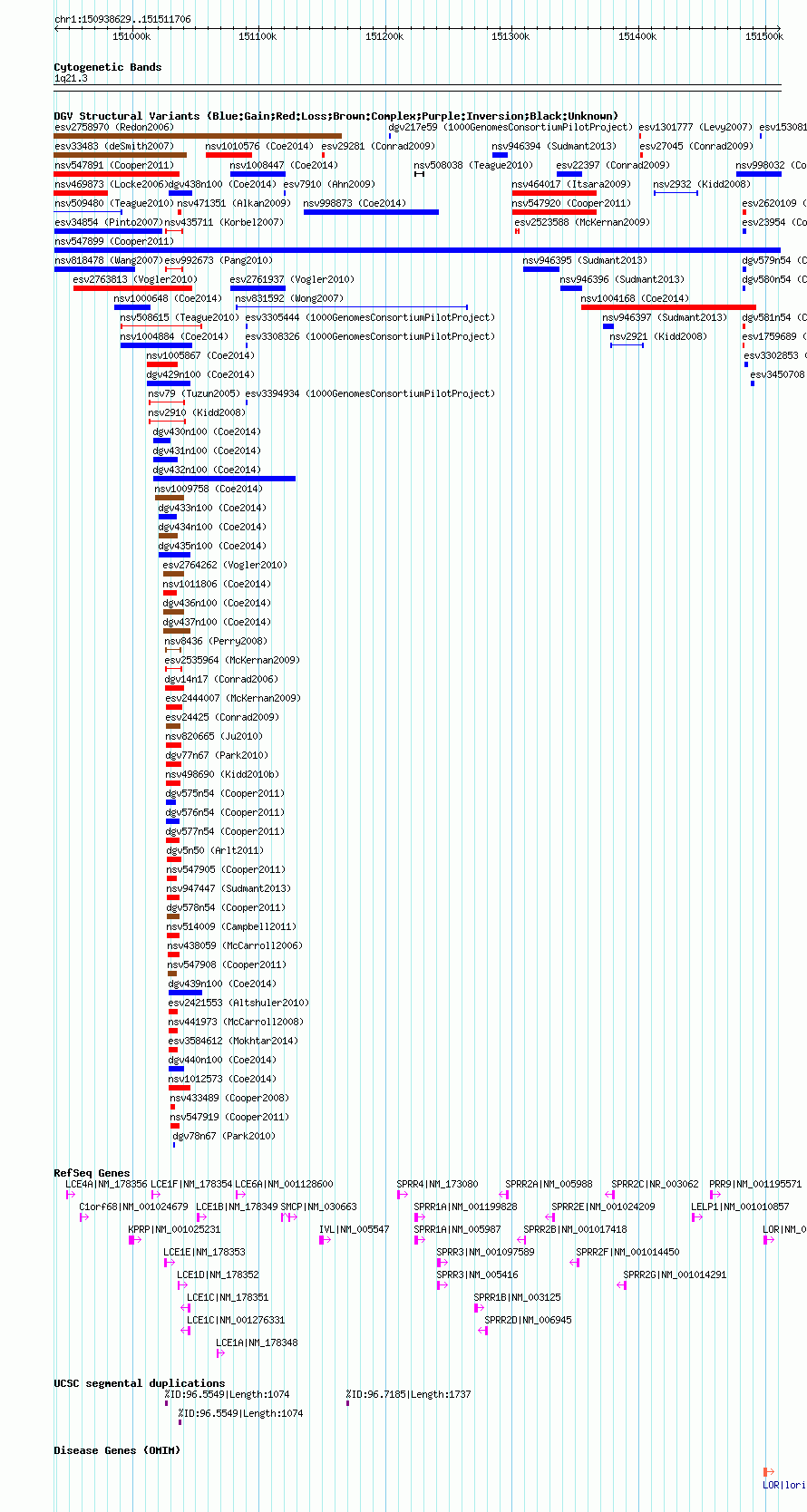Screen dimensions: 807x1512
Task: Click the dgv78n67 (Park2010) label
Action: [224, 1136]
